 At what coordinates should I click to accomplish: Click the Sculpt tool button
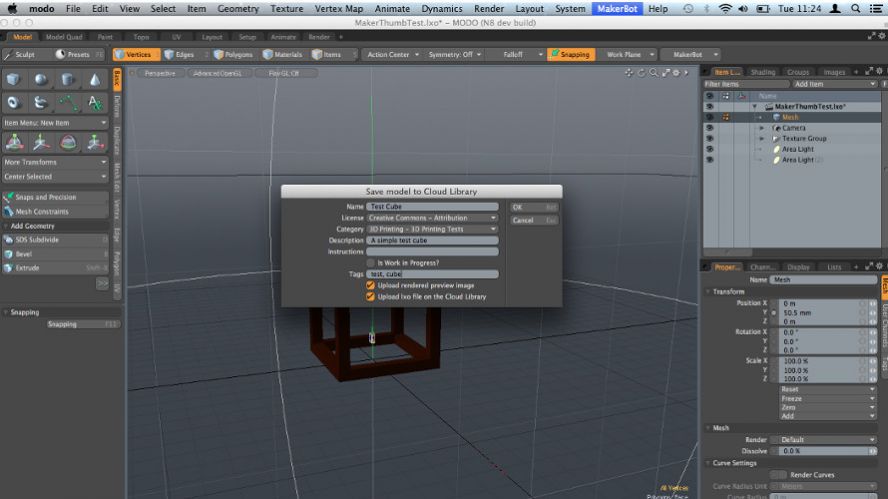coord(22,55)
